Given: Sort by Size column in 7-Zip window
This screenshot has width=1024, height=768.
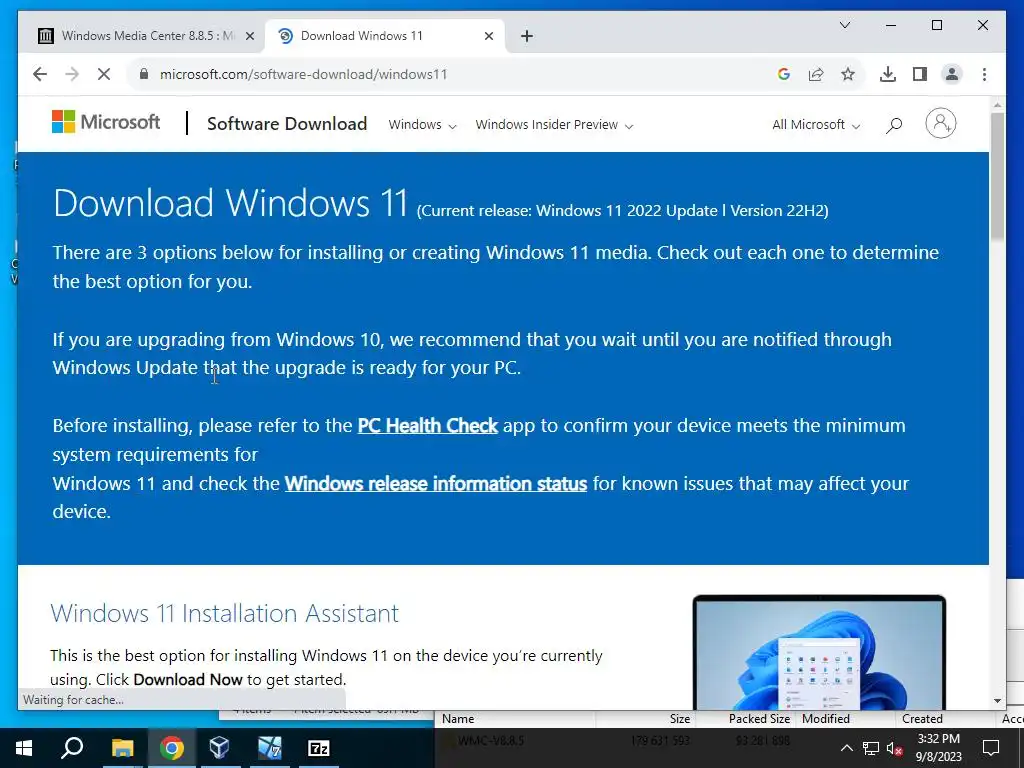Looking at the screenshot, I should point(645,719).
